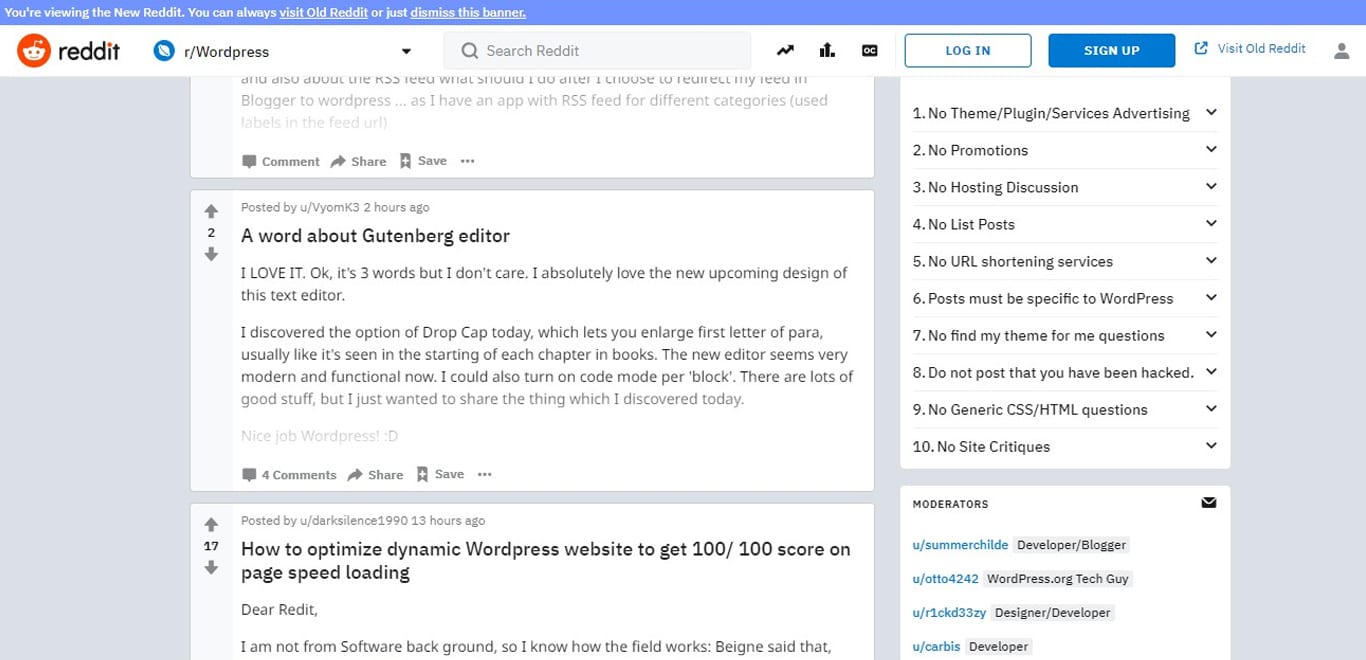
Task: Visit user u/VyomK3 profile
Action: (x=329, y=207)
